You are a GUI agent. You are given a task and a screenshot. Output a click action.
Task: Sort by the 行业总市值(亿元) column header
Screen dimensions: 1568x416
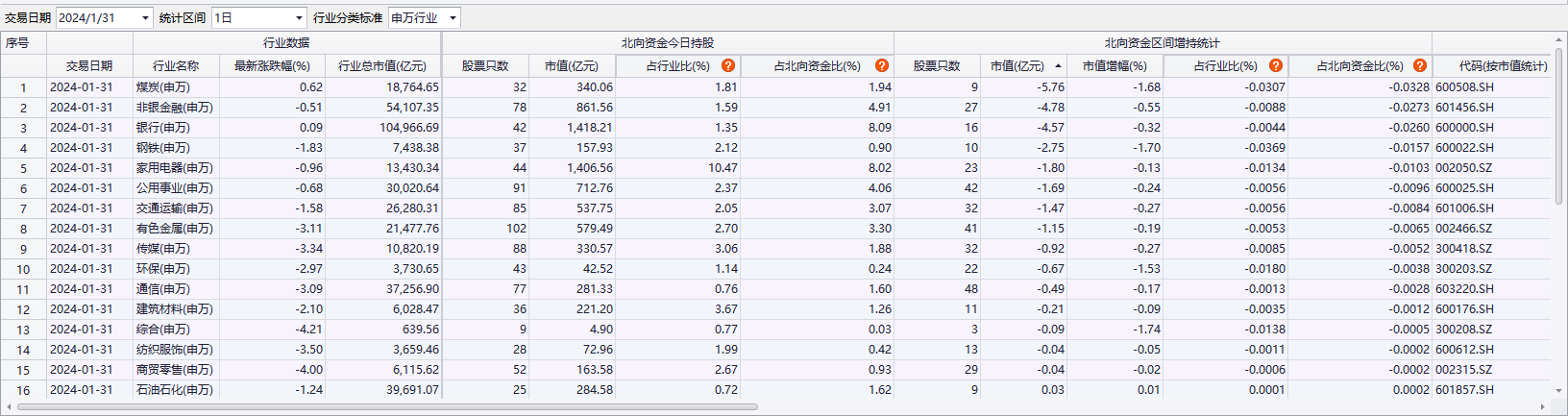[x=382, y=66]
